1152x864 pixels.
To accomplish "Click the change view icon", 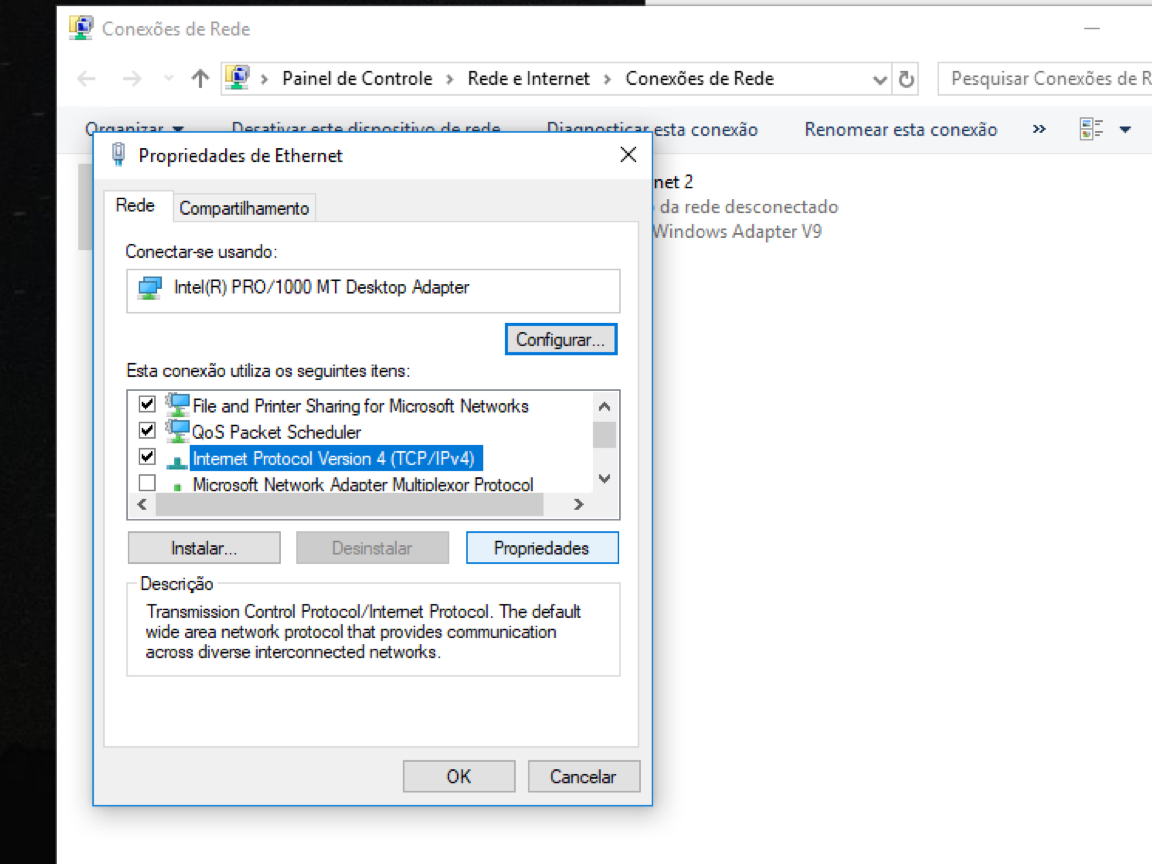I will (1092, 129).
